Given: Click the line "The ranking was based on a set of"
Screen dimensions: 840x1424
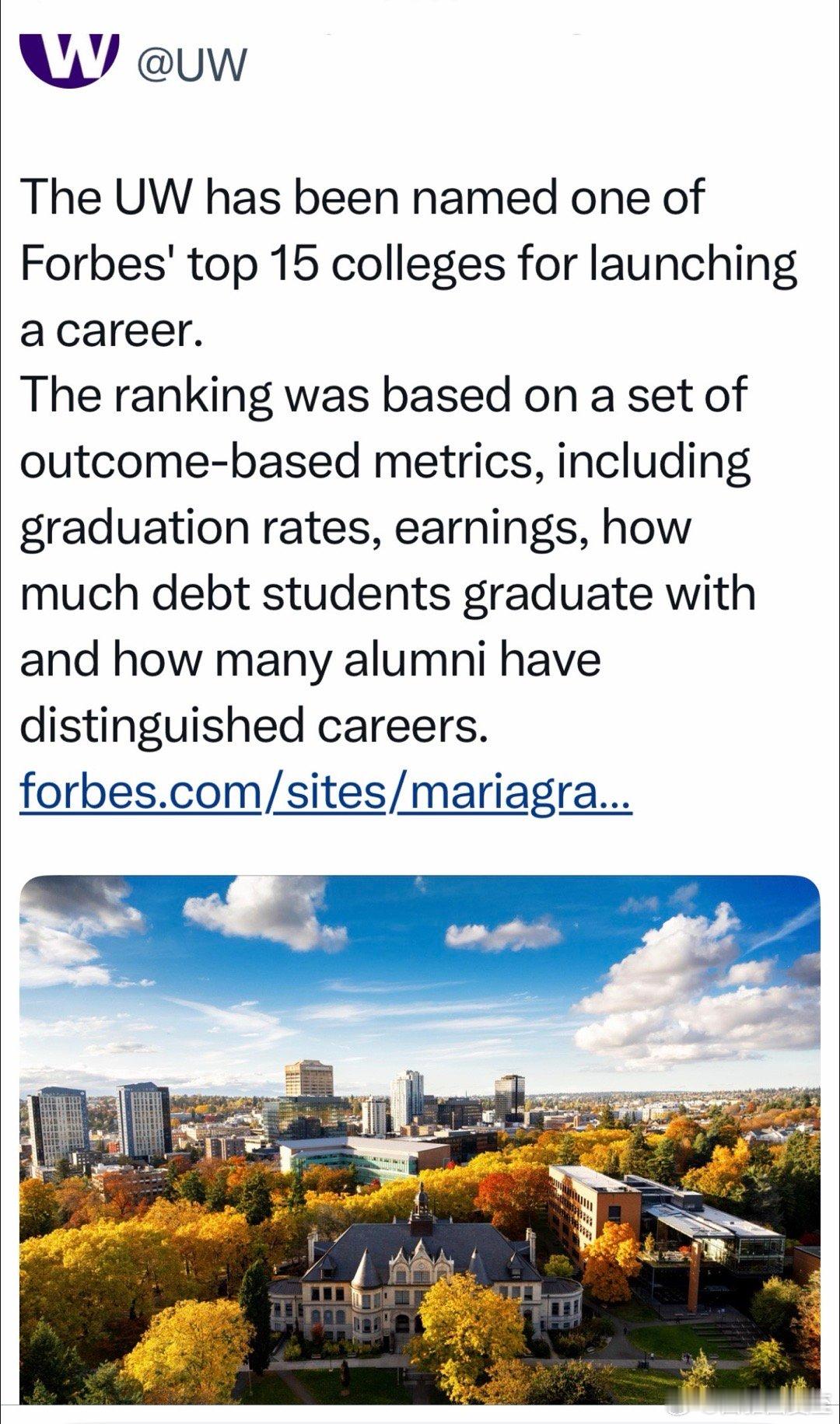Looking at the screenshot, I should [383, 395].
